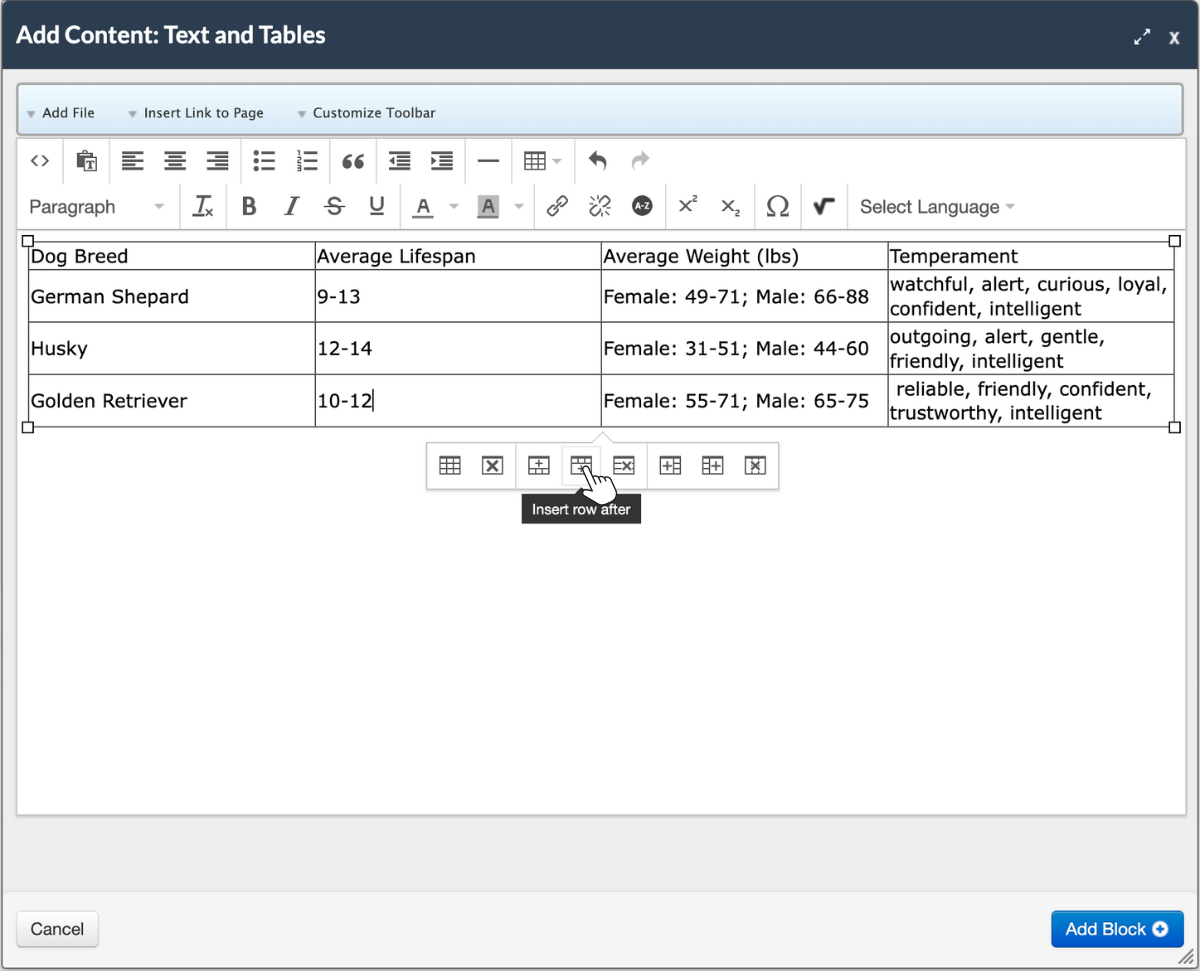
Task: Insert a bulleted list
Action: [x=264, y=161]
